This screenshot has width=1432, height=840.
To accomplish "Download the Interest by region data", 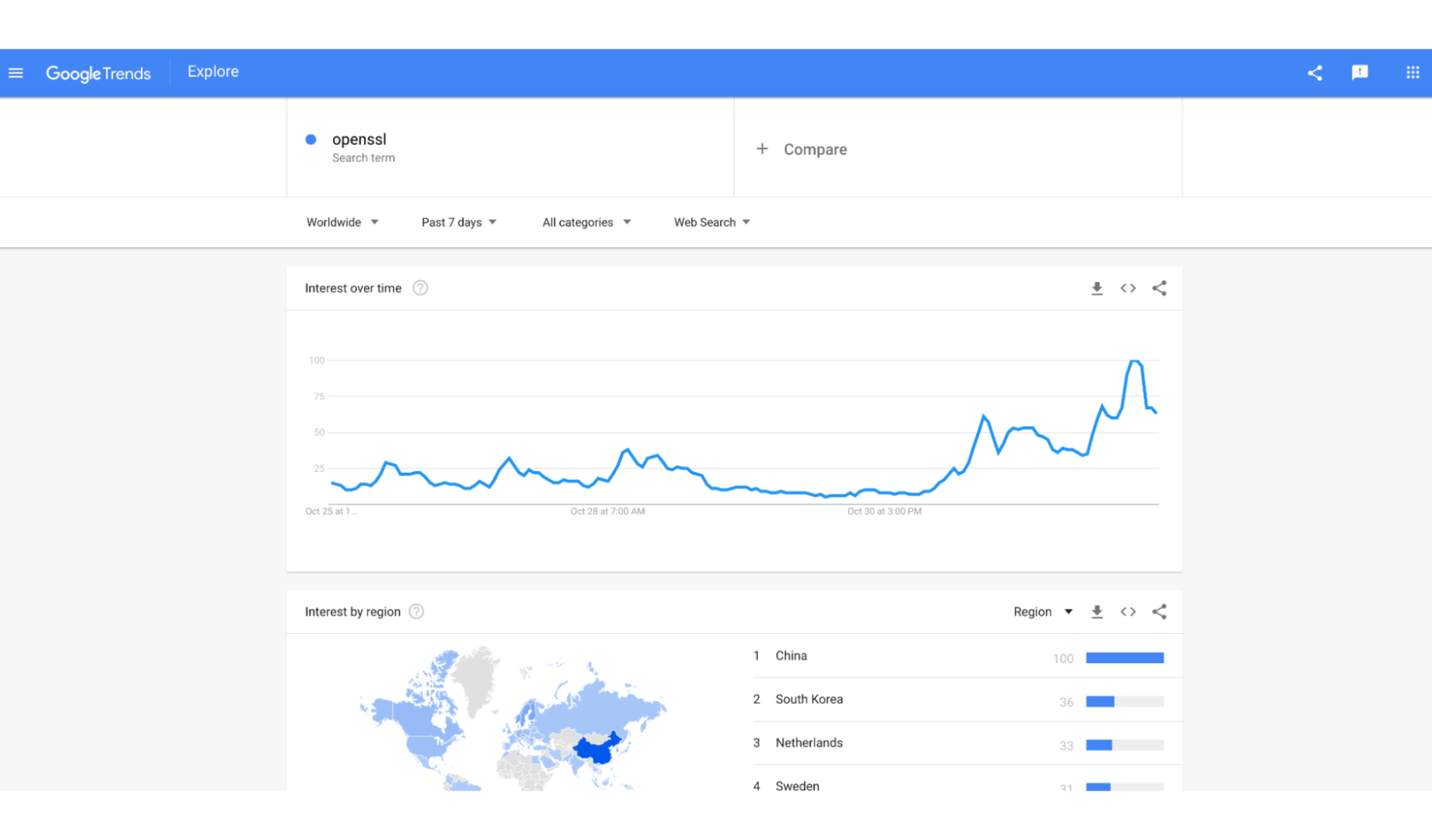I will point(1096,612).
